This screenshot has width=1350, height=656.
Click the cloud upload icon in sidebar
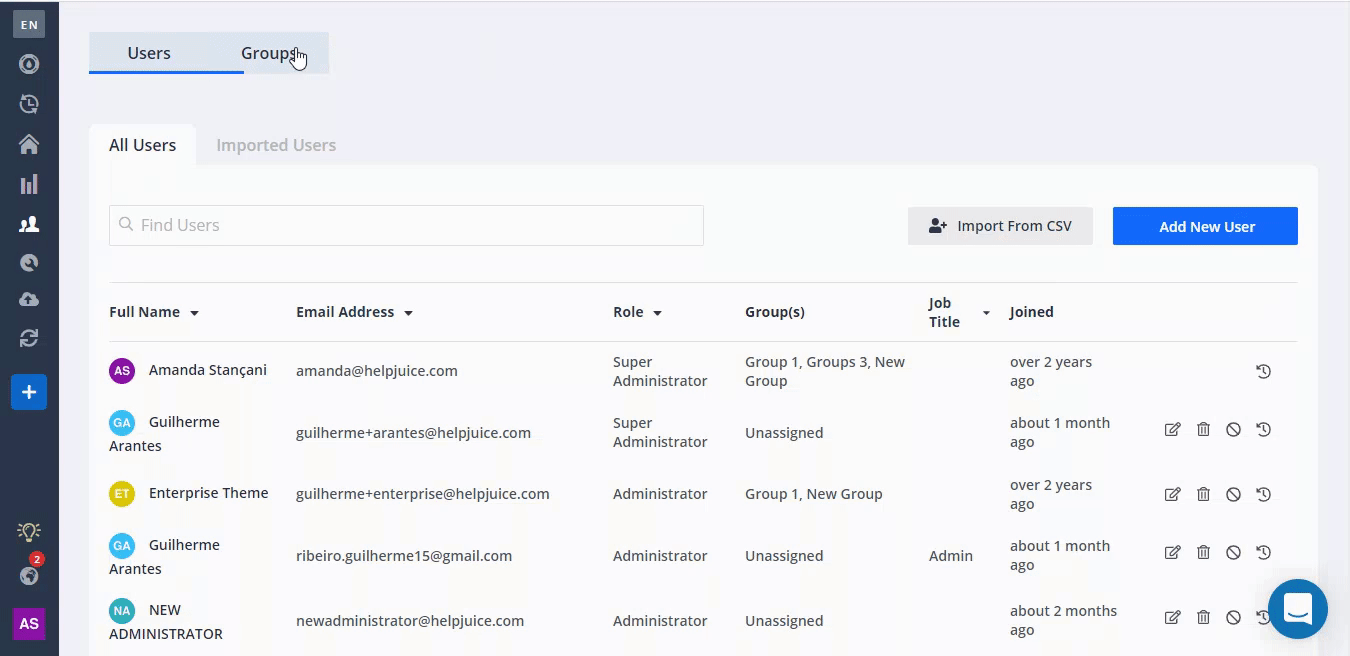29,300
